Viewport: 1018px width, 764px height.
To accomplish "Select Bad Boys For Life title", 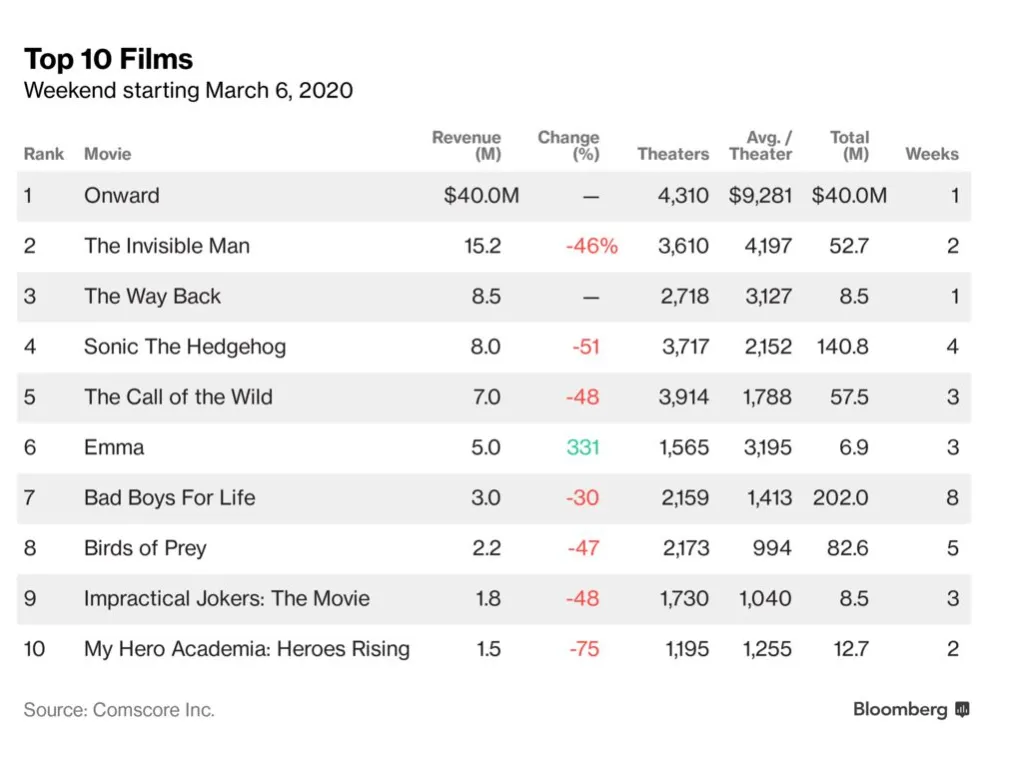I will [170, 498].
